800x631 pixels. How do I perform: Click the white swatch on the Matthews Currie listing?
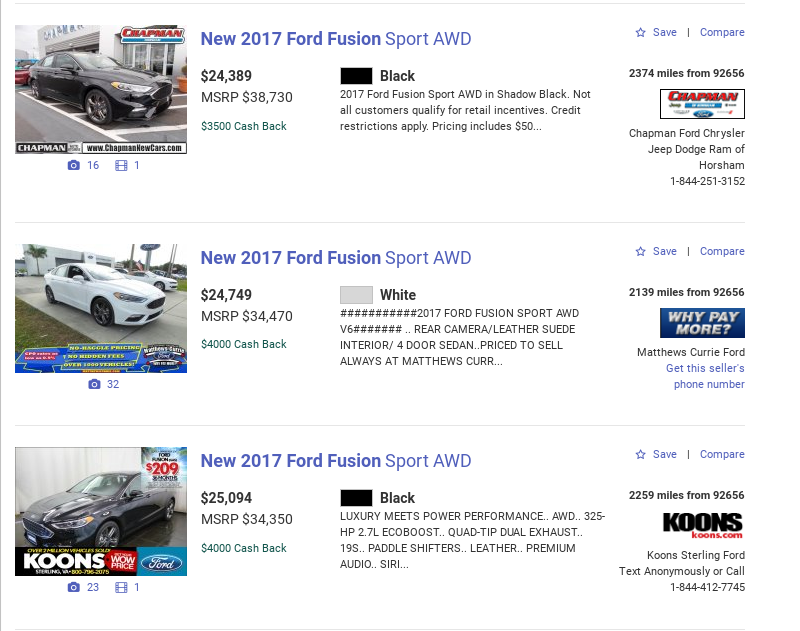[356, 295]
